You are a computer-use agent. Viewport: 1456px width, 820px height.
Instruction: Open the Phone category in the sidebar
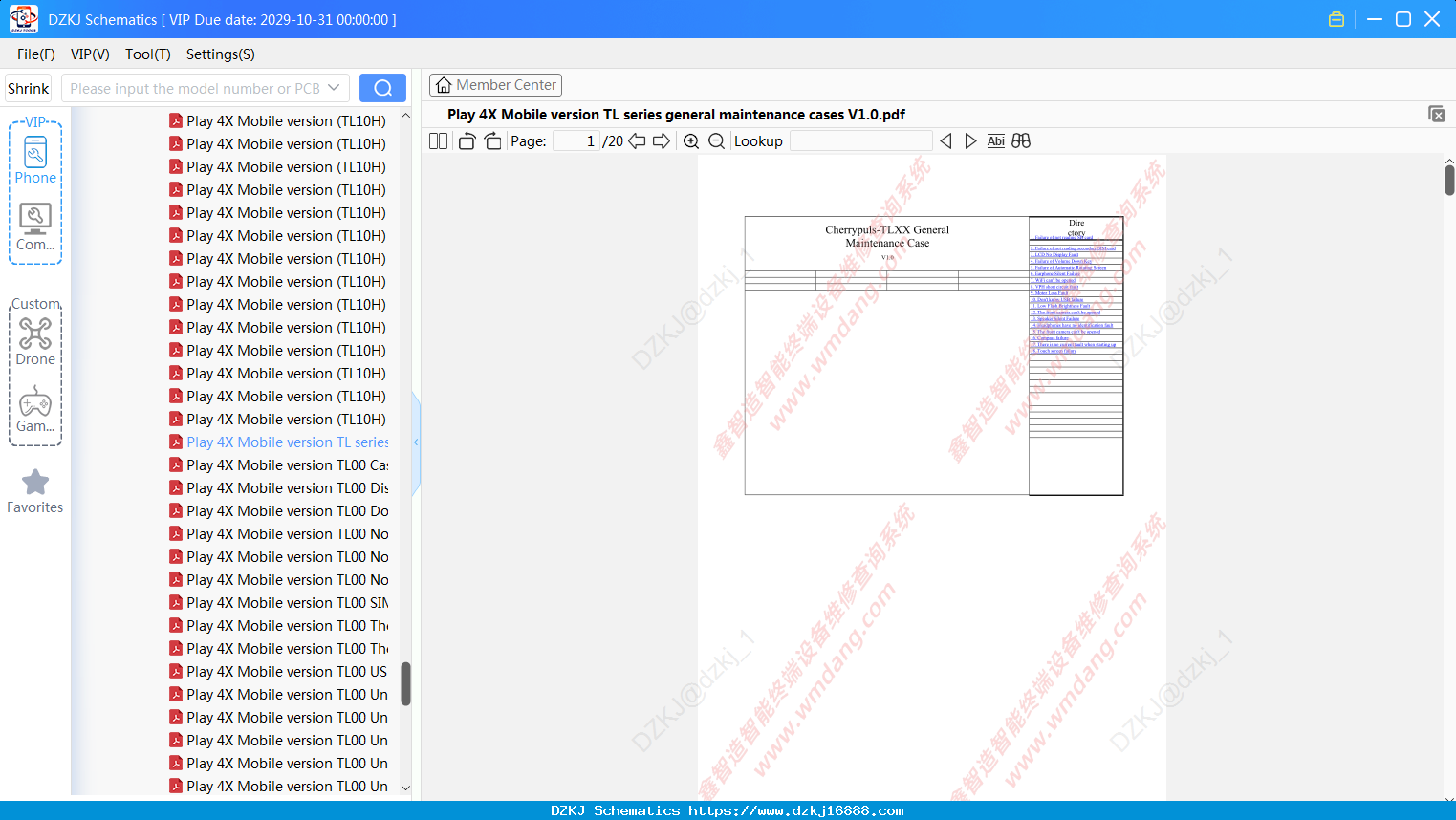coord(35,161)
